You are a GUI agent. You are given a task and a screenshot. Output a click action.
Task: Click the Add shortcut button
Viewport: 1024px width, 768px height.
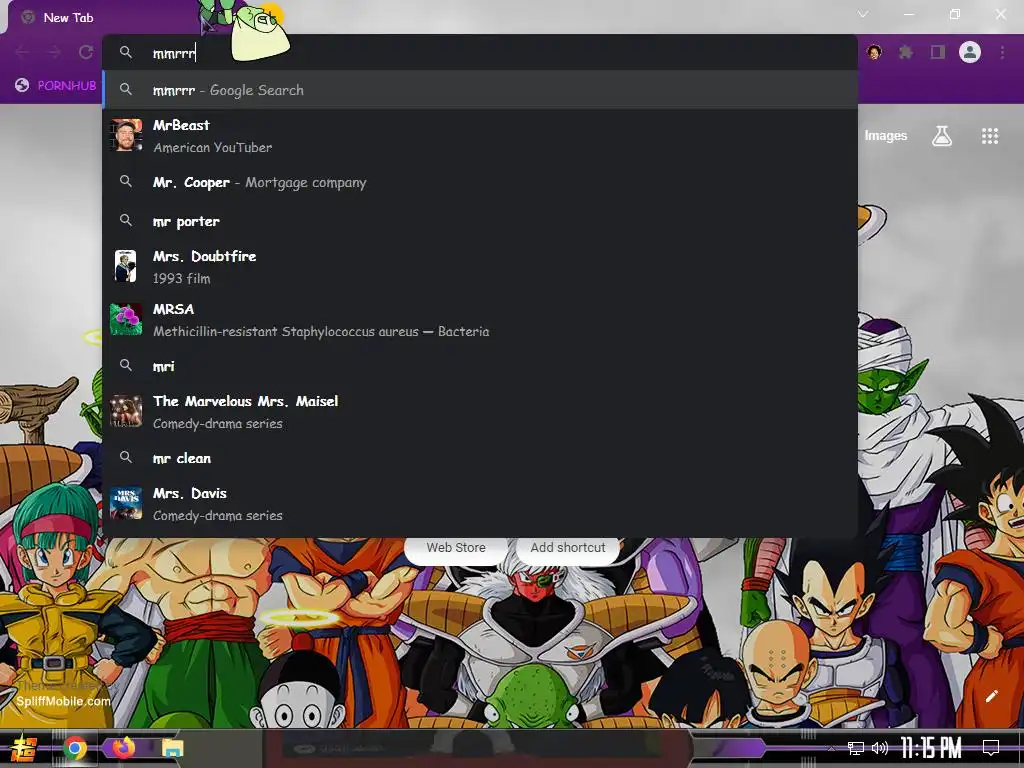[x=568, y=548]
